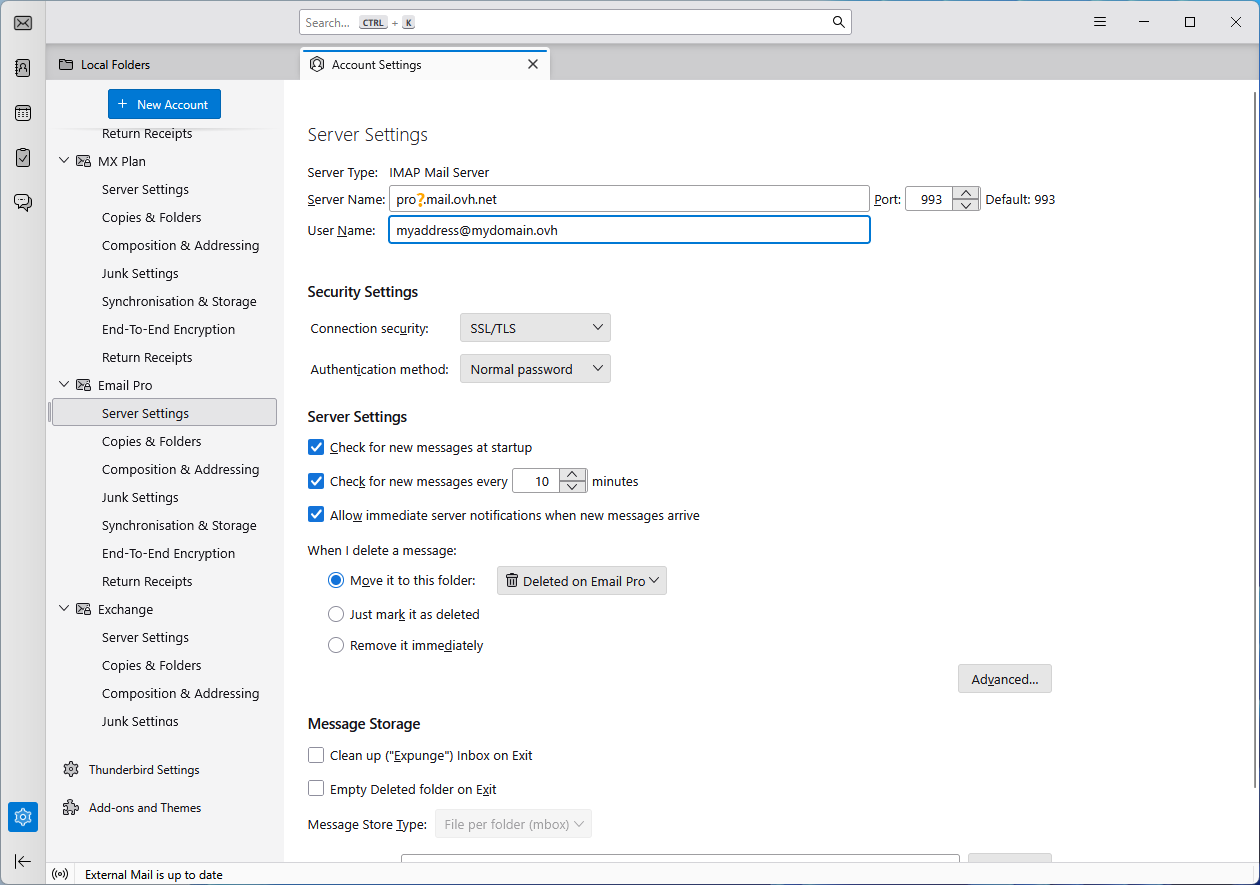Open the Address Book icon
The width and height of the screenshot is (1260, 885).
(x=23, y=68)
